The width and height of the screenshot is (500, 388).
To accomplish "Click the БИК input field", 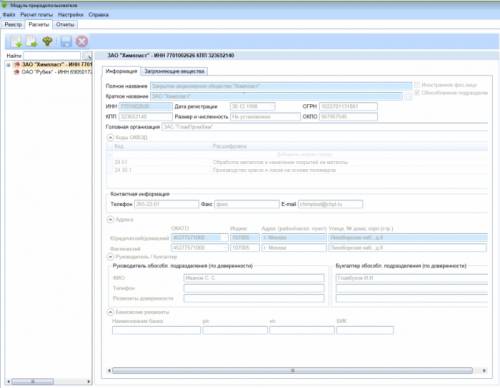I will point(365,330).
